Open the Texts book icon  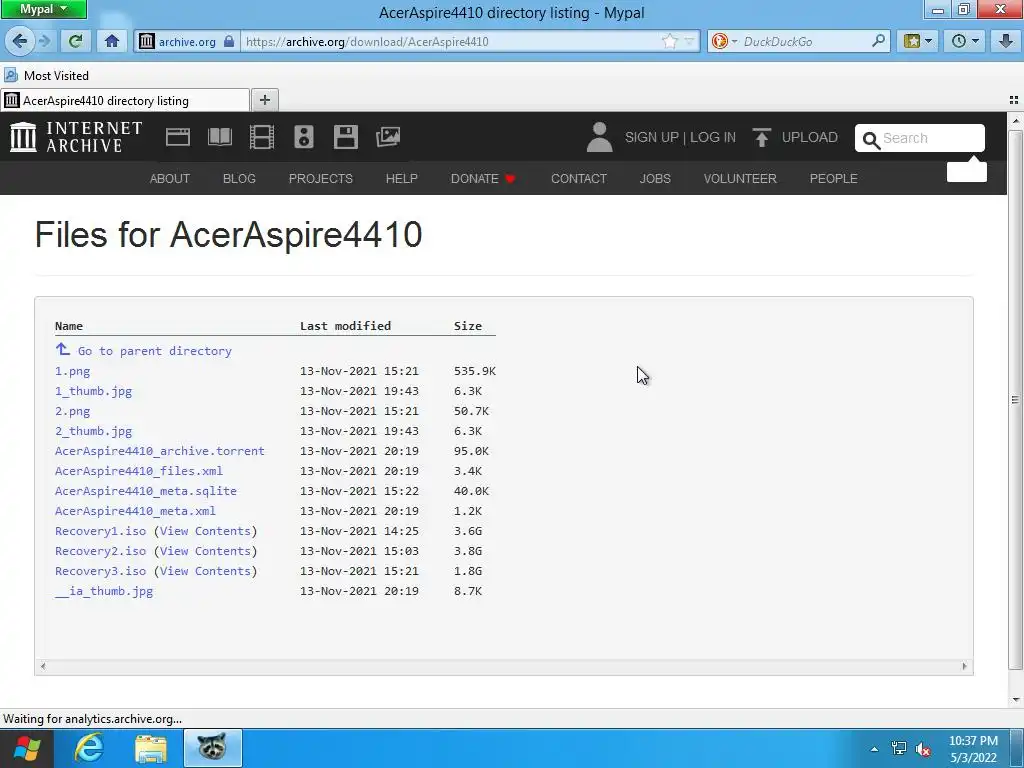pos(219,137)
